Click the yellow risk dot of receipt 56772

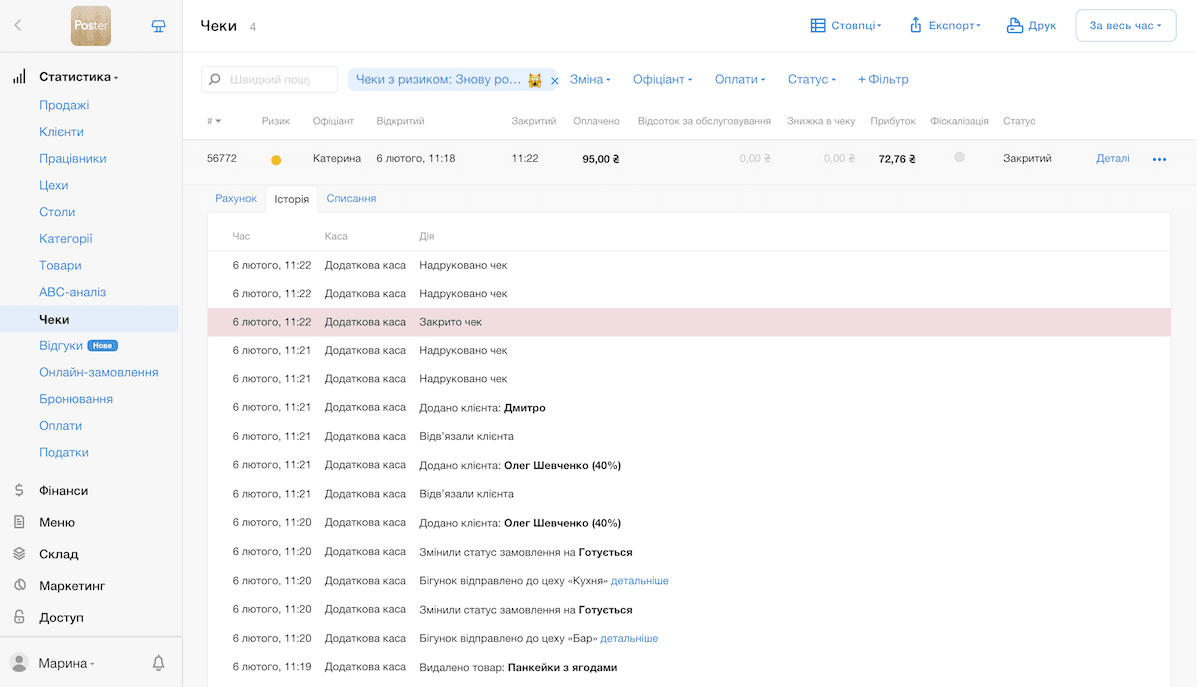click(x=276, y=159)
